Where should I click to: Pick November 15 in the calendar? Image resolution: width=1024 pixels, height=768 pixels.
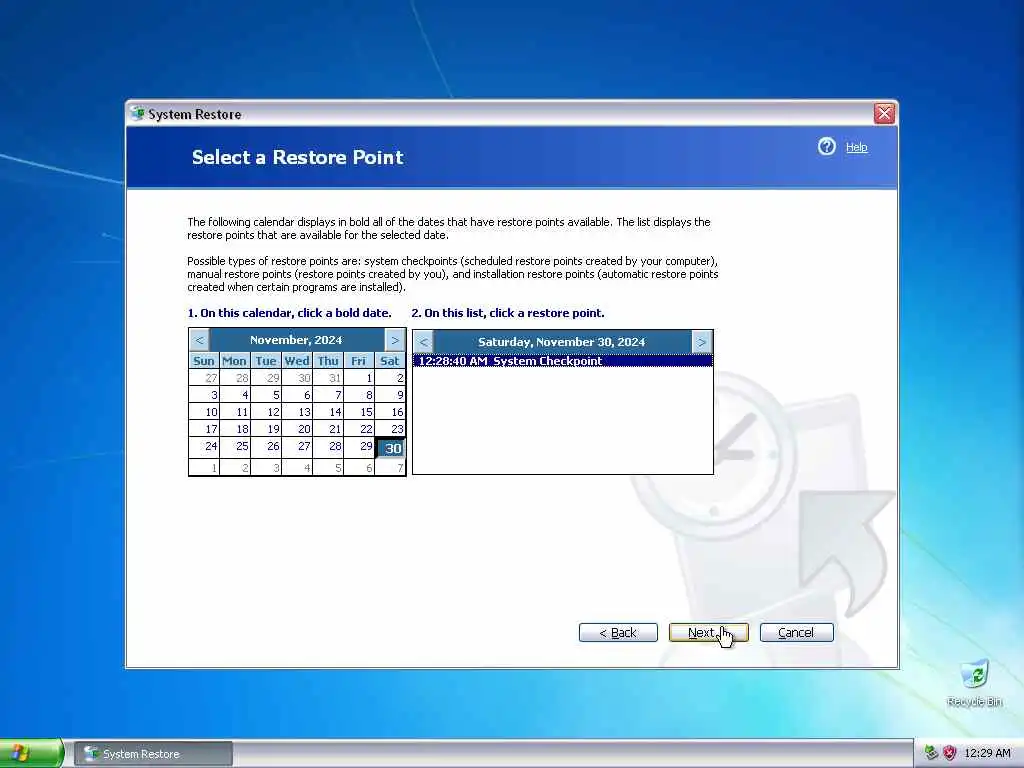[360, 411]
